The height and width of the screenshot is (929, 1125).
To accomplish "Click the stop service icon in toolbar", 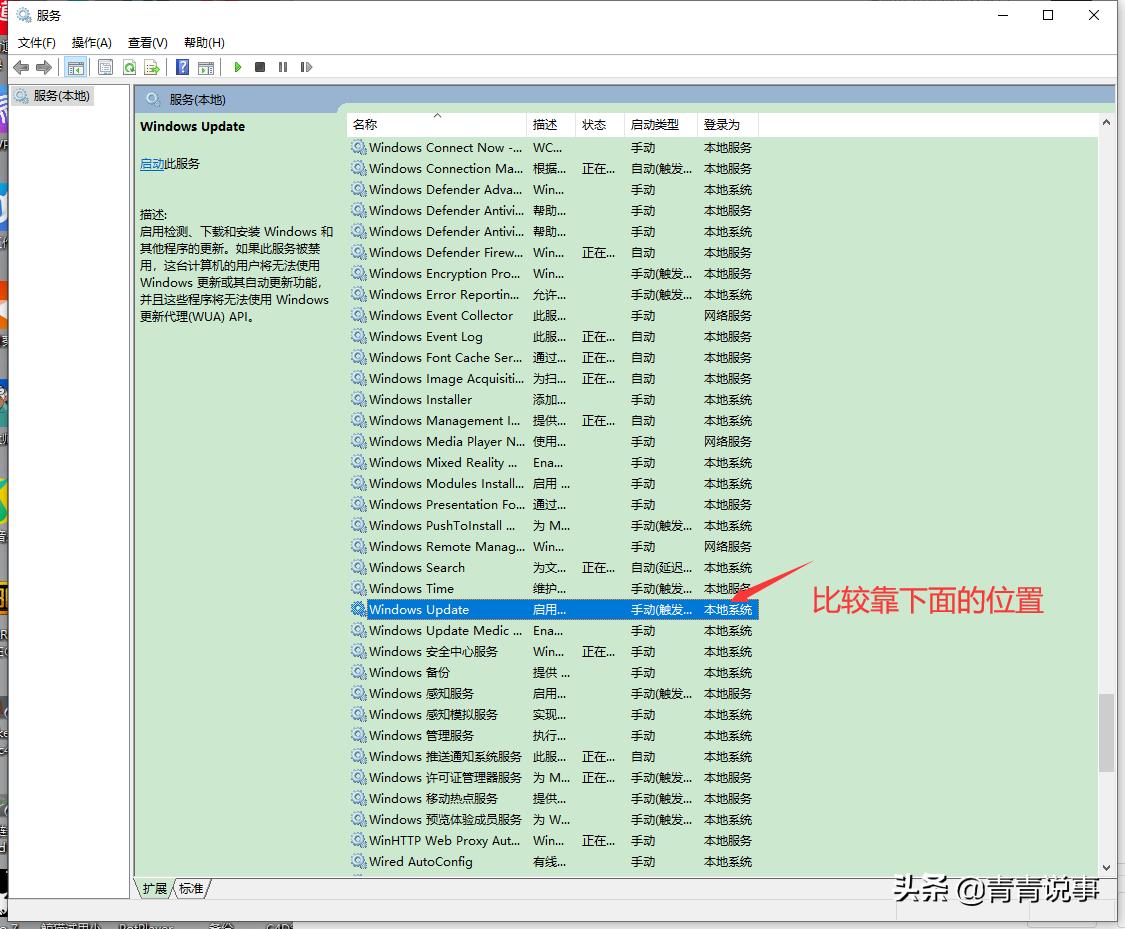I will point(260,67).
